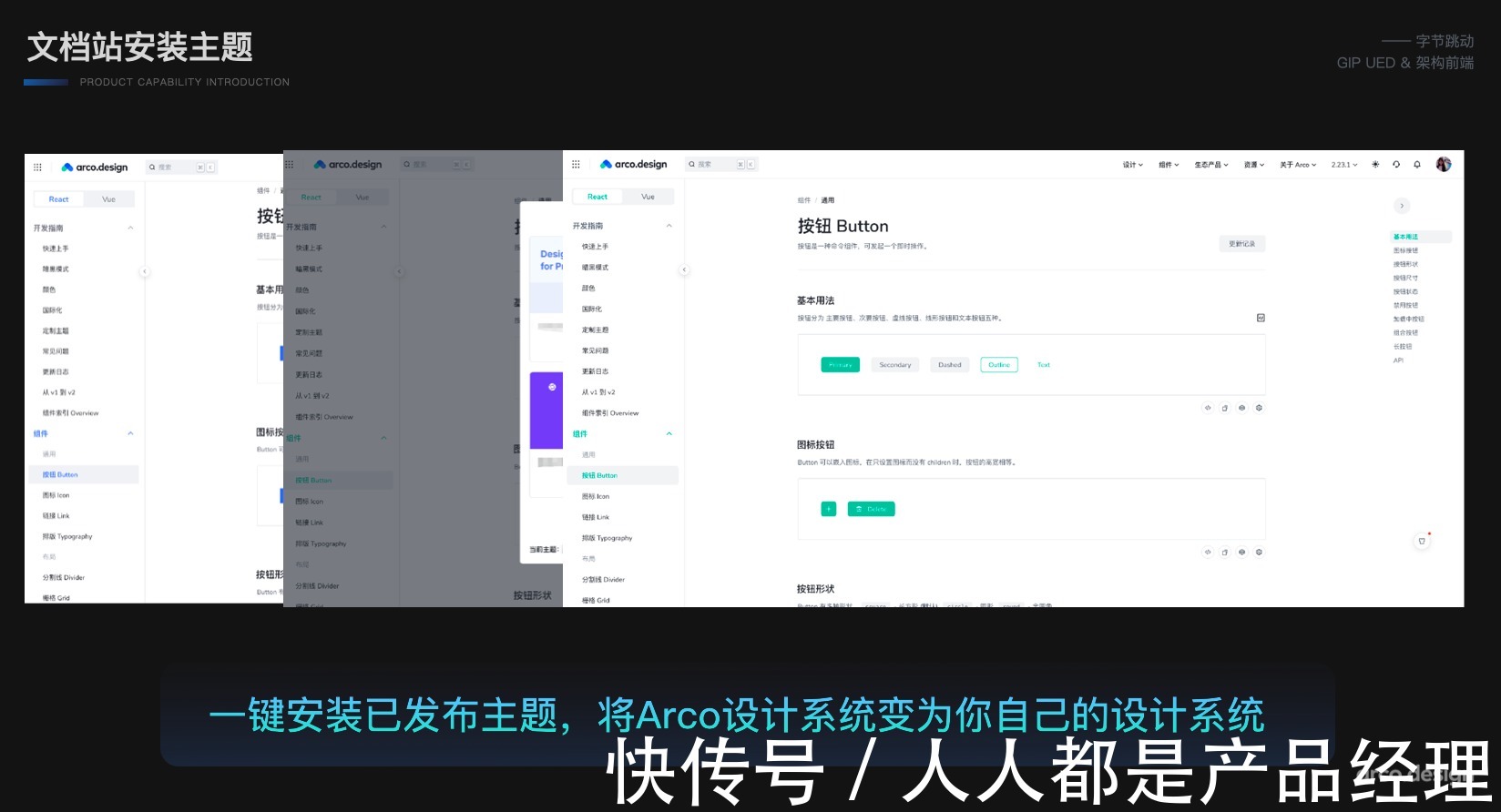
Task: Open CodeSandbox icon under 图标按钮 demo
Action: pyautogui.click(x=1260, y=552)
